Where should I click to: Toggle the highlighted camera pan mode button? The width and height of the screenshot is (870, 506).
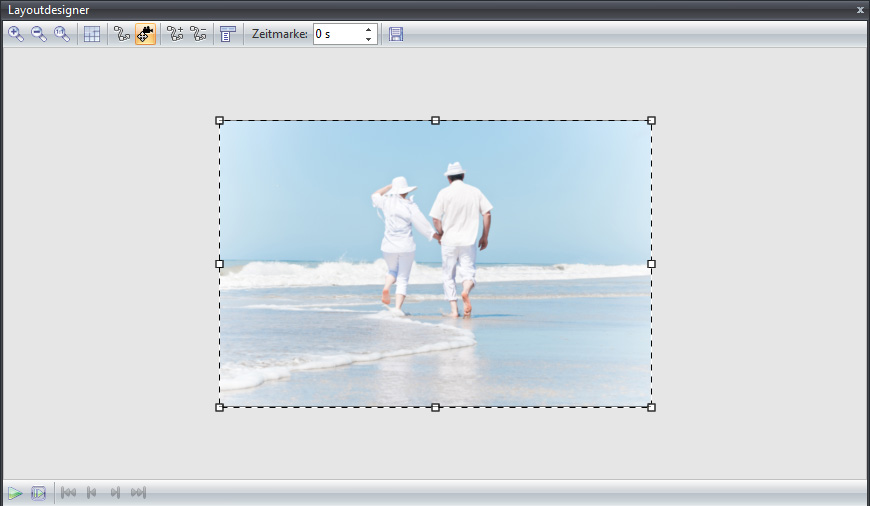(x=146, y=34)
